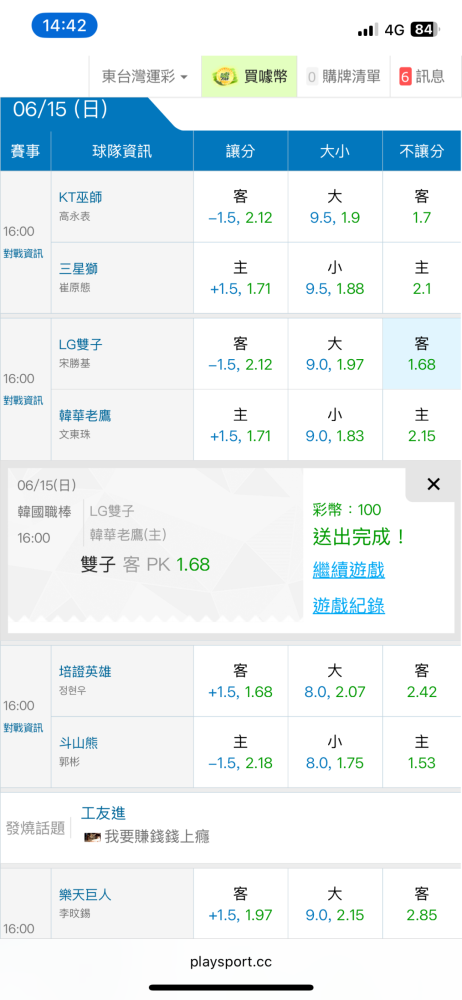The width and height of the screenshot is (462, 1000).
Task: Choose under 8.0, 1.75 for 斗山熊 game
Action: (334, 753)
